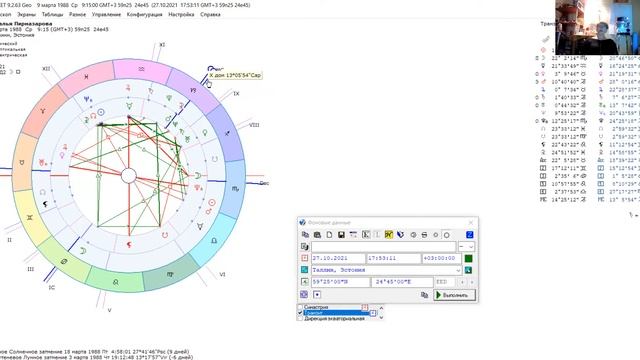
Task: Click the atlas search icon right of city
Action: 468,270
